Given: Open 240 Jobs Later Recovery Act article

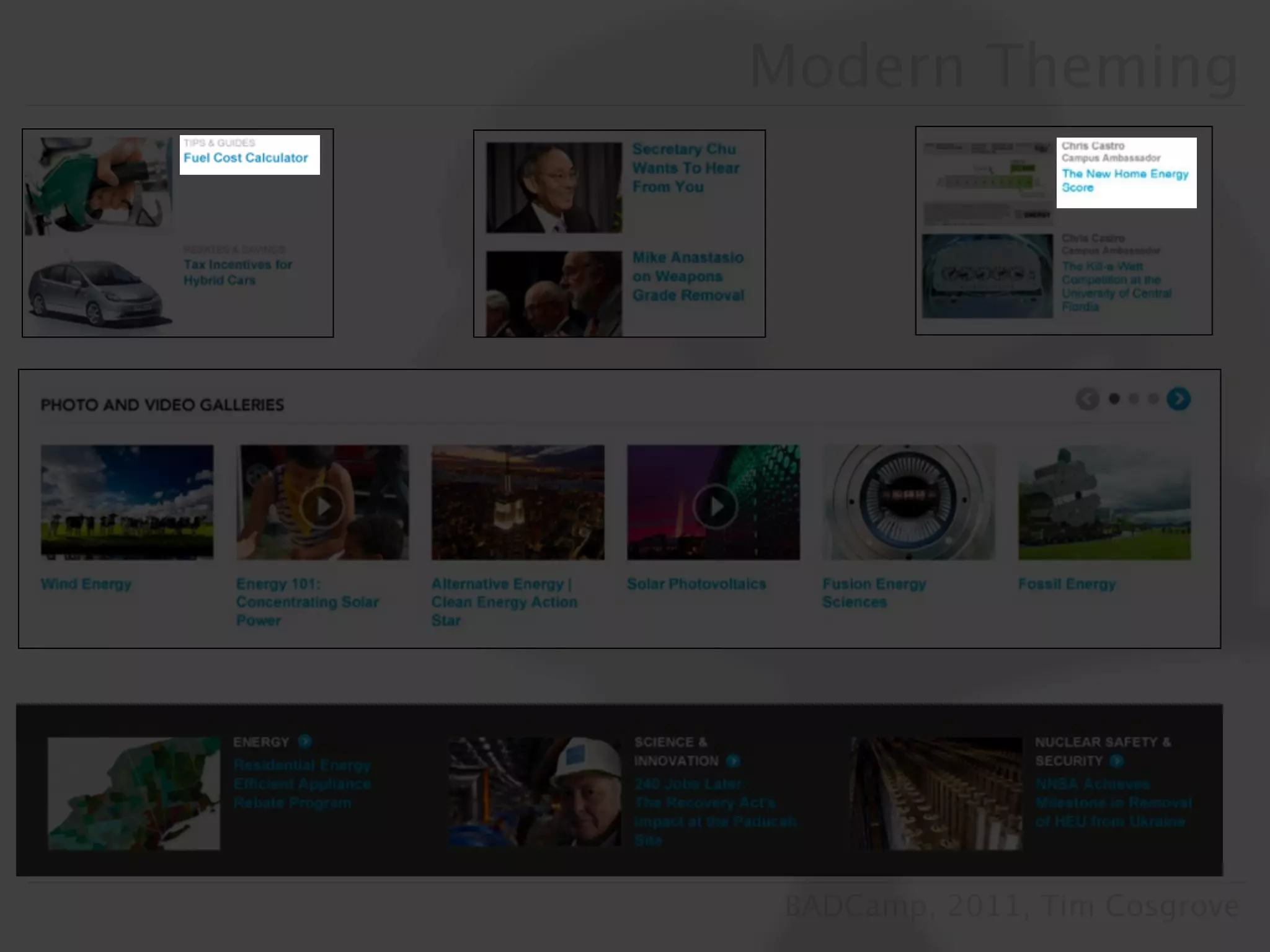Looking at the screenshot, I should [x=715, y=812].
